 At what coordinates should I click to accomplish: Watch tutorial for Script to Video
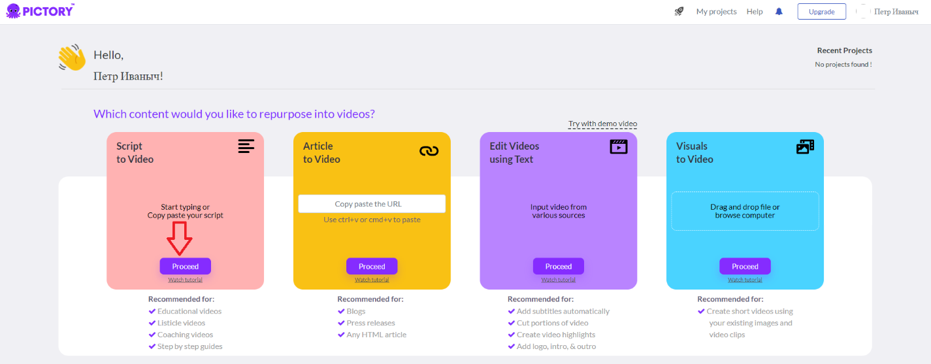tap(185, 280)
